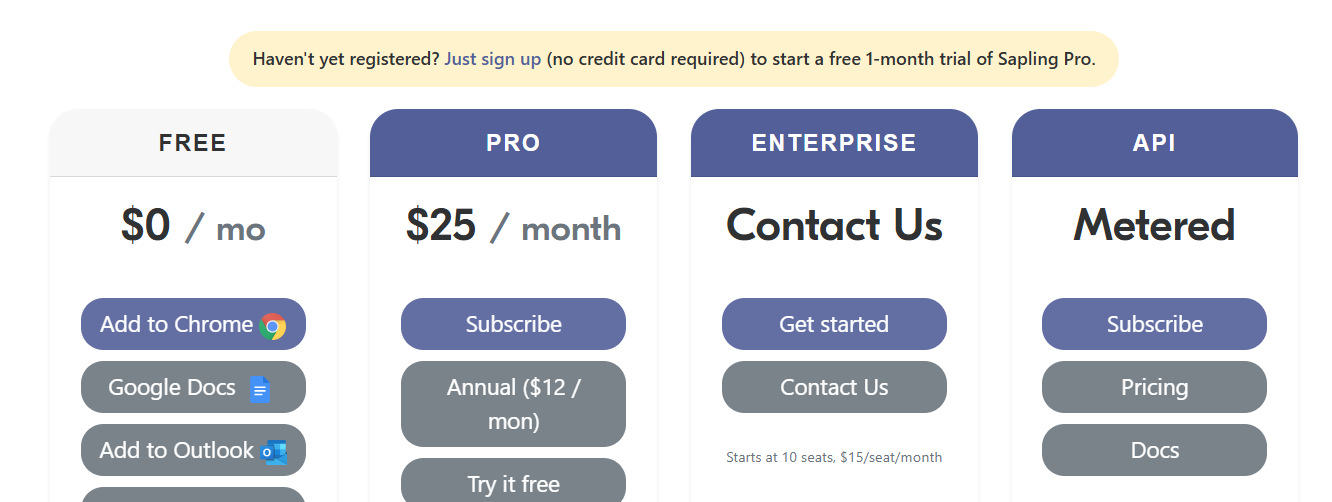This screenshot has width=1332, height=502.
Task: Subscribe to the Pro plan
Action: click(x=513, y=324)
